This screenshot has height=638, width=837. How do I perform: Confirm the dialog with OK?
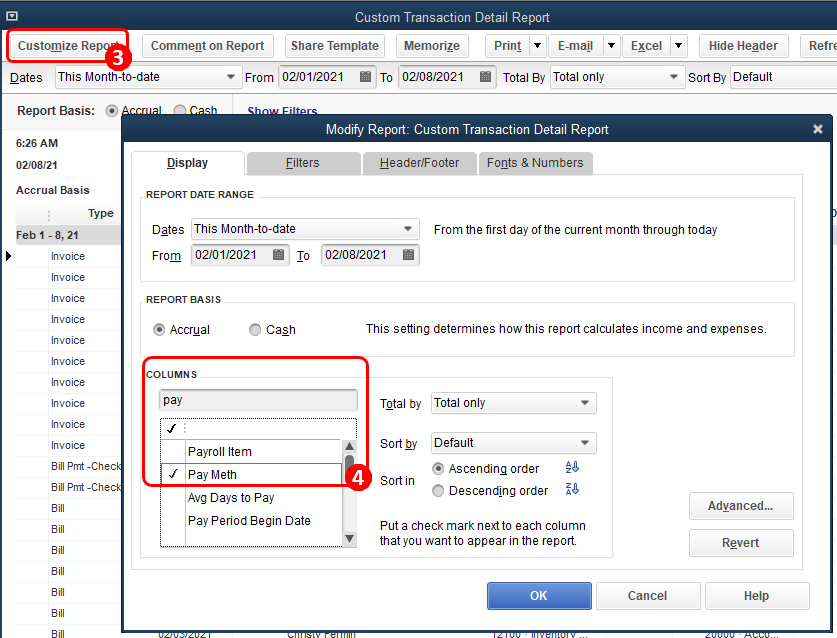tap(539, 595)
